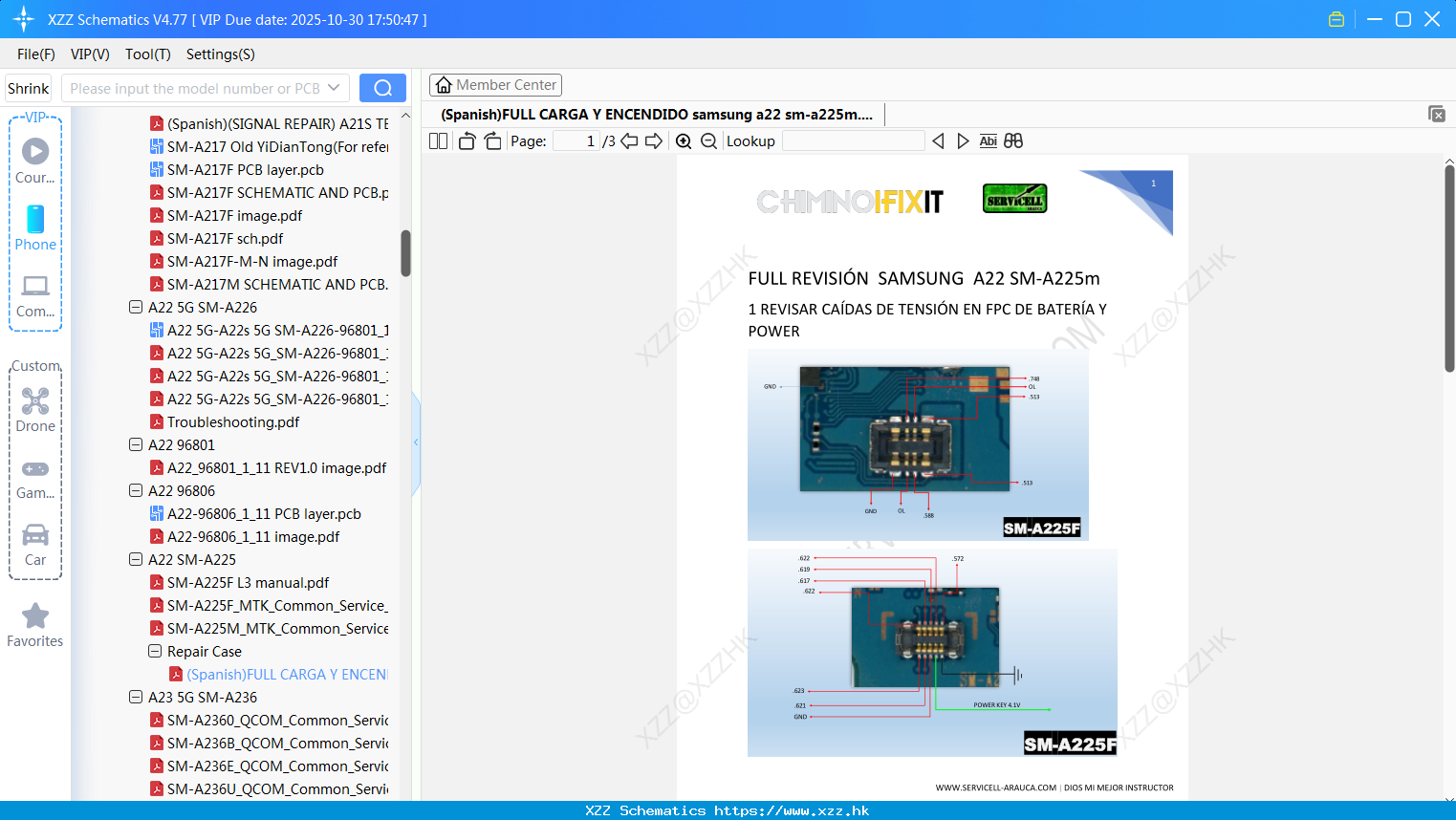
Task: Toggle the Abi match-case option
Action: point(988,140)
